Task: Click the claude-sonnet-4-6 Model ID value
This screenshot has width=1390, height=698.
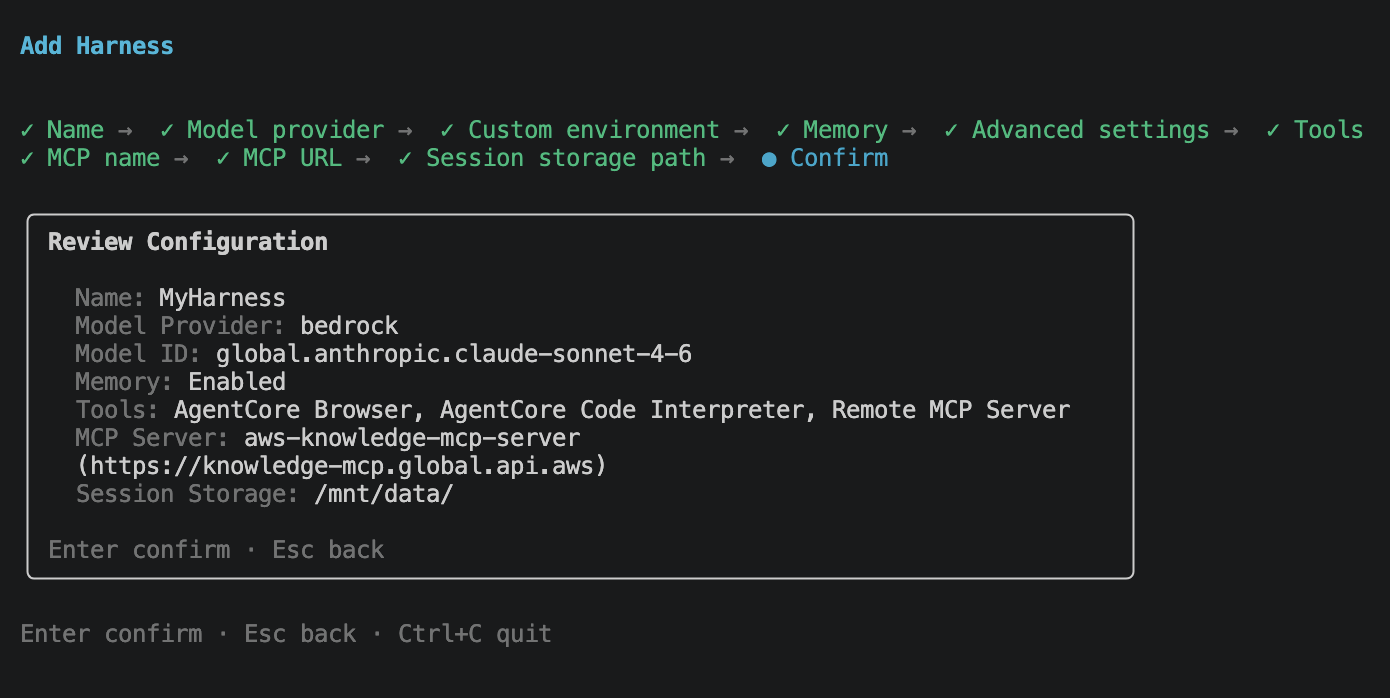Action: coord(454,354)
